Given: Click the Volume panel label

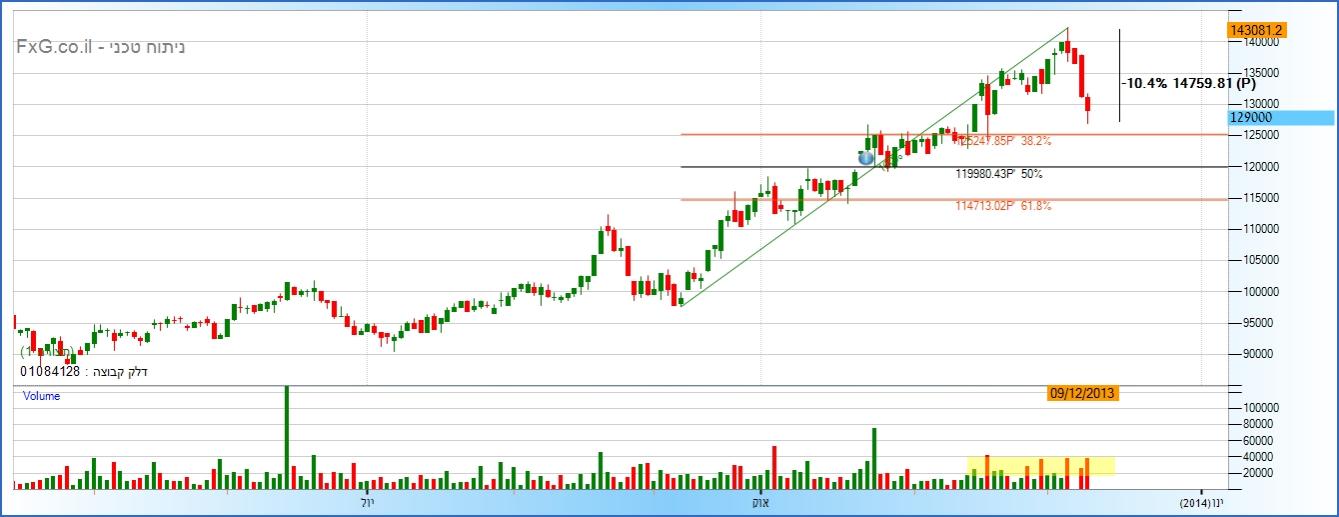Looking at the screenshot, I should pyautogui.click(x=42, y=396).
